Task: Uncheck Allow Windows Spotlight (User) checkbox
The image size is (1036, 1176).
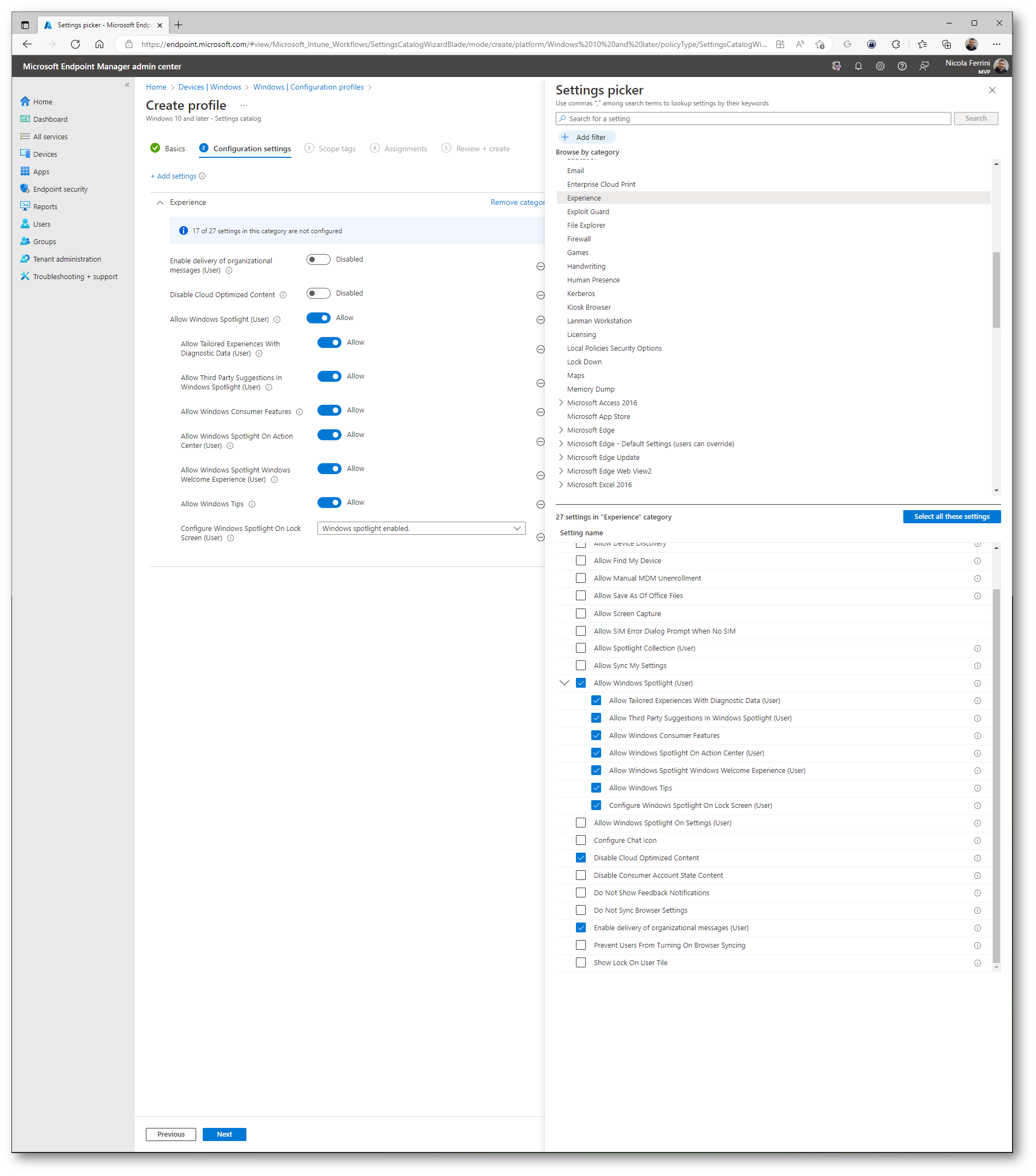Action: [581, 683]
